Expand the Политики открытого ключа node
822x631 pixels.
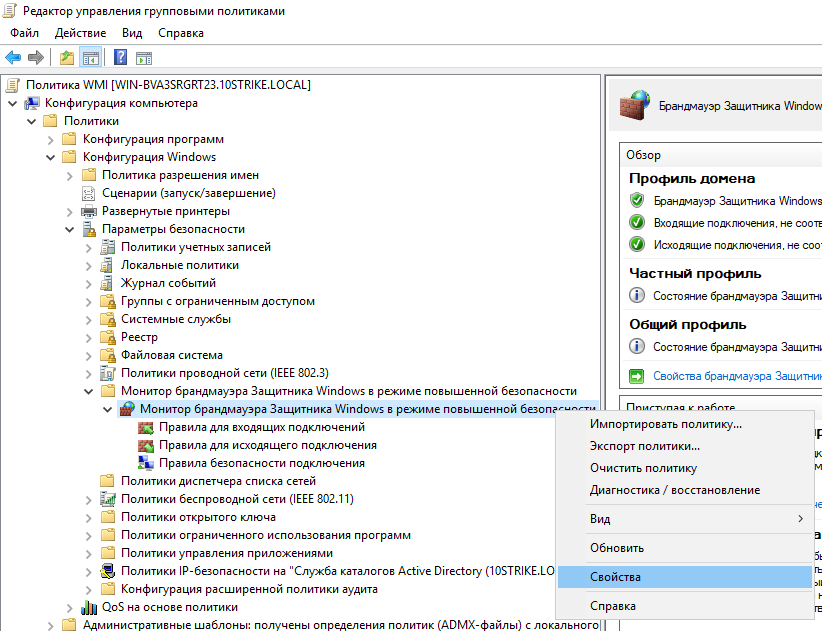(89, 518)
